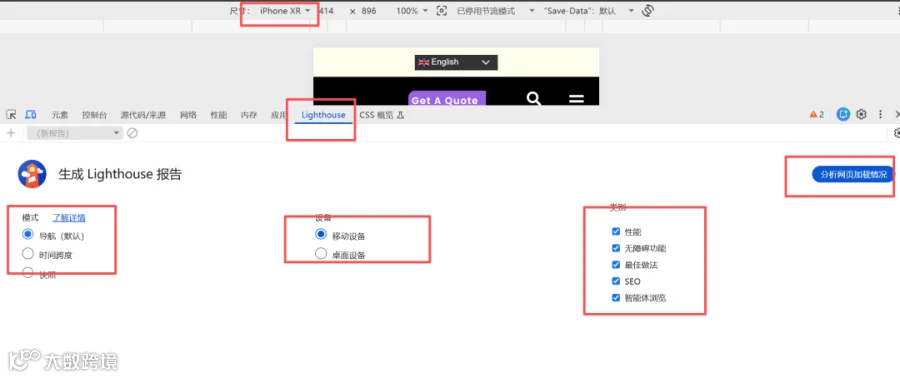Screen dimensions: 900x378
Task: Open the 100% zoom level dropdown
Action: tap(412, 11)
